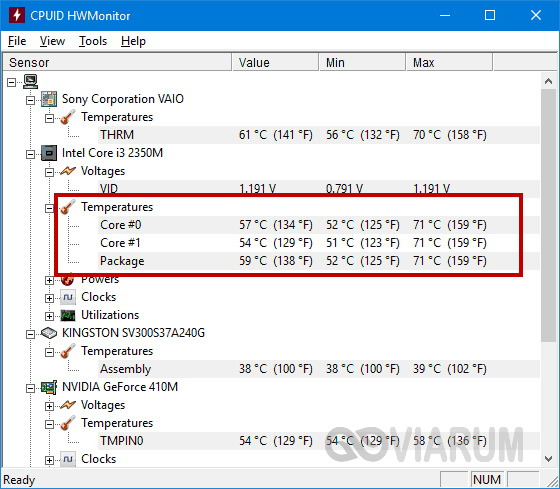This screenshot has width=560, height=489.
Task: Collapse the Intel Core i3 2350M node
Action: 30,154
